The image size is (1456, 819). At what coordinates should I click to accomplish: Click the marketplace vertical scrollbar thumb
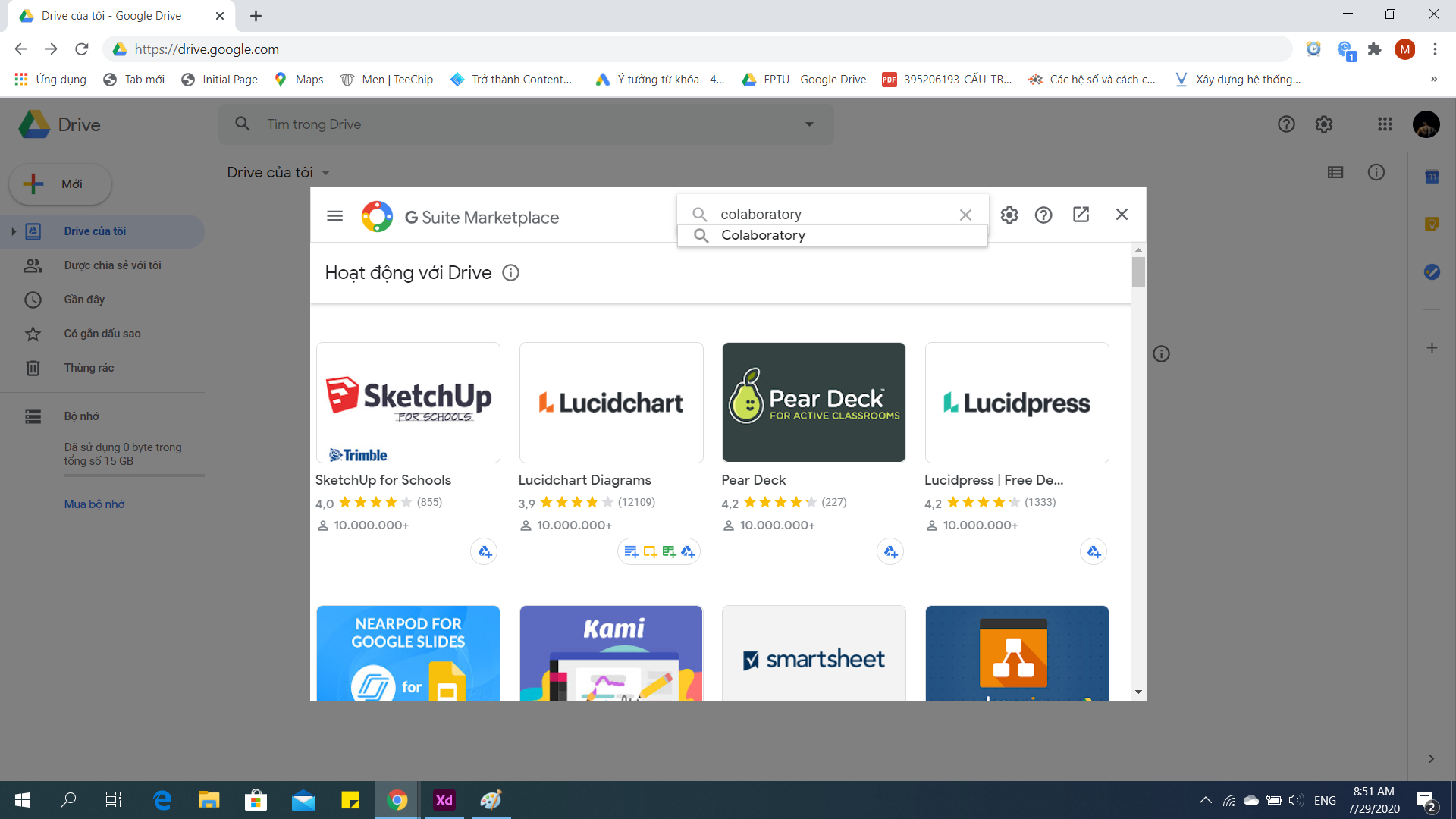(x=1138, y=271)
